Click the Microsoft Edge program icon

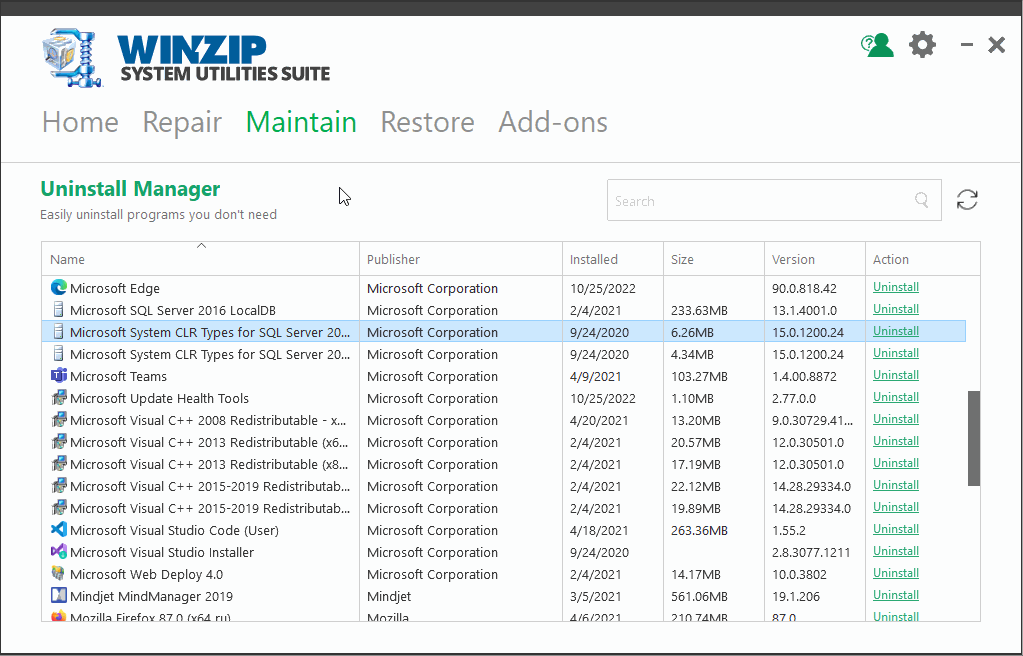tap(59, 288)
